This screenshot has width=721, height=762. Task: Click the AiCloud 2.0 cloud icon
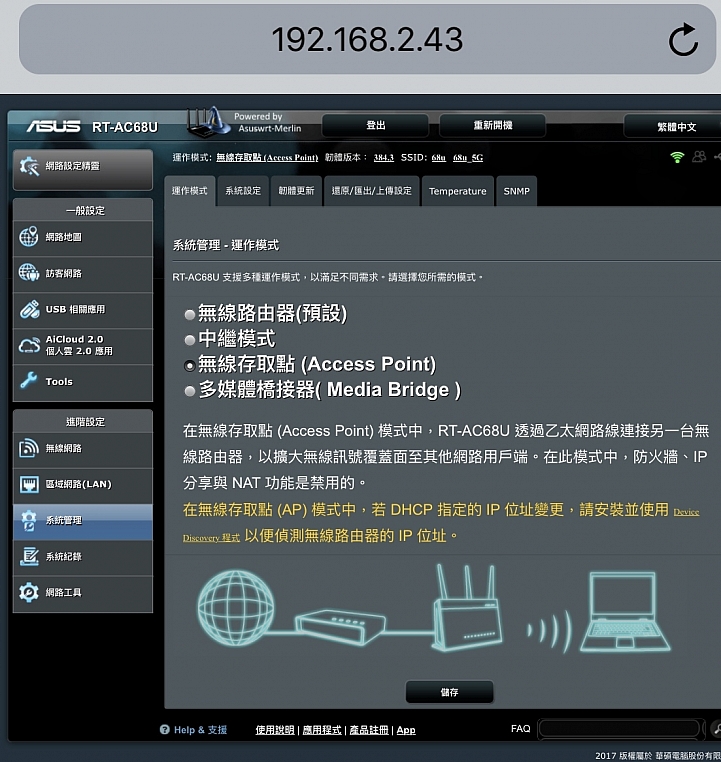coord(29,345)
